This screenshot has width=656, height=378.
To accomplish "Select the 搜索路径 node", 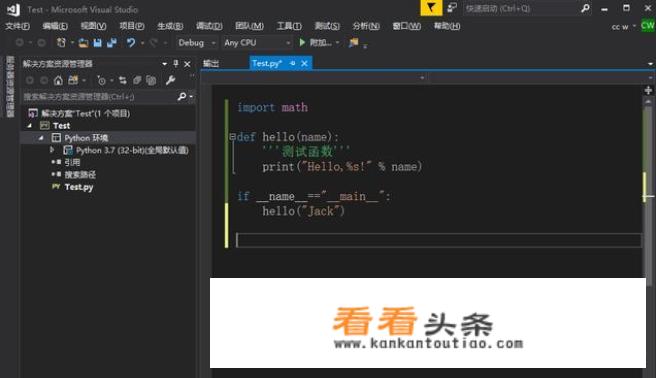I will tap(80, 174).
